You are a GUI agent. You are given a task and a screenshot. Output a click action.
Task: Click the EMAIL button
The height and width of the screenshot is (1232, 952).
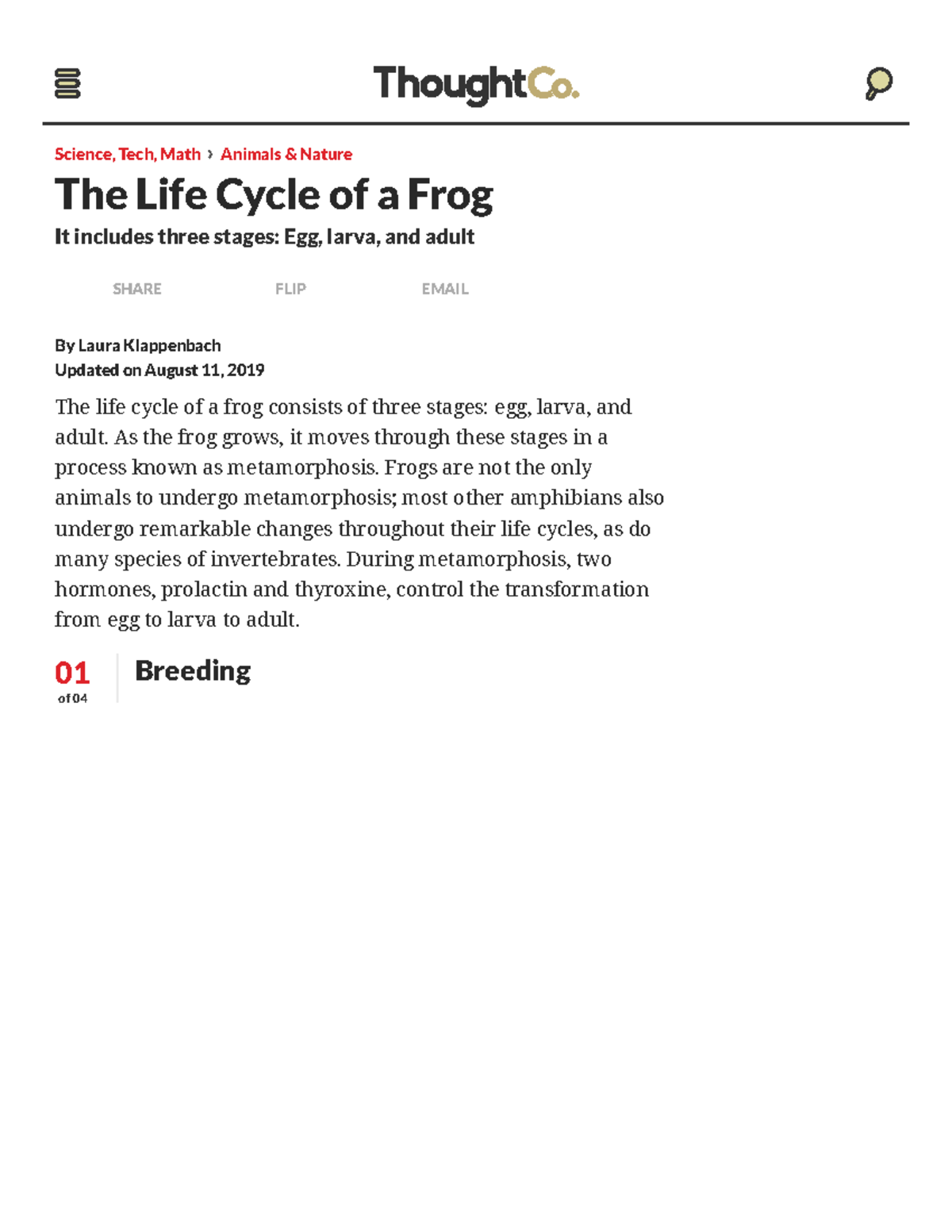click(x=445, y=289)
